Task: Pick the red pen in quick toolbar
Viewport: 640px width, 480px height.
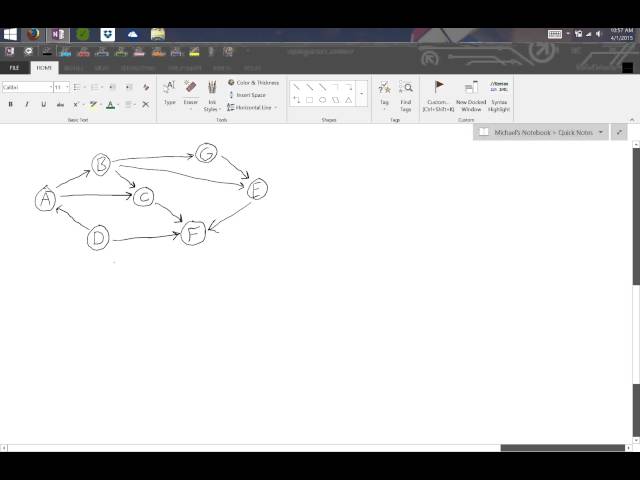Action: tap(83, 51)
